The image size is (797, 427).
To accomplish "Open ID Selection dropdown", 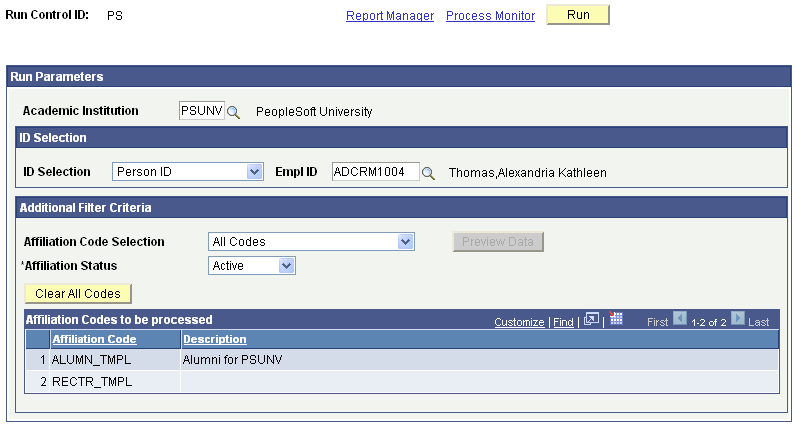I will tap(188, 172).
